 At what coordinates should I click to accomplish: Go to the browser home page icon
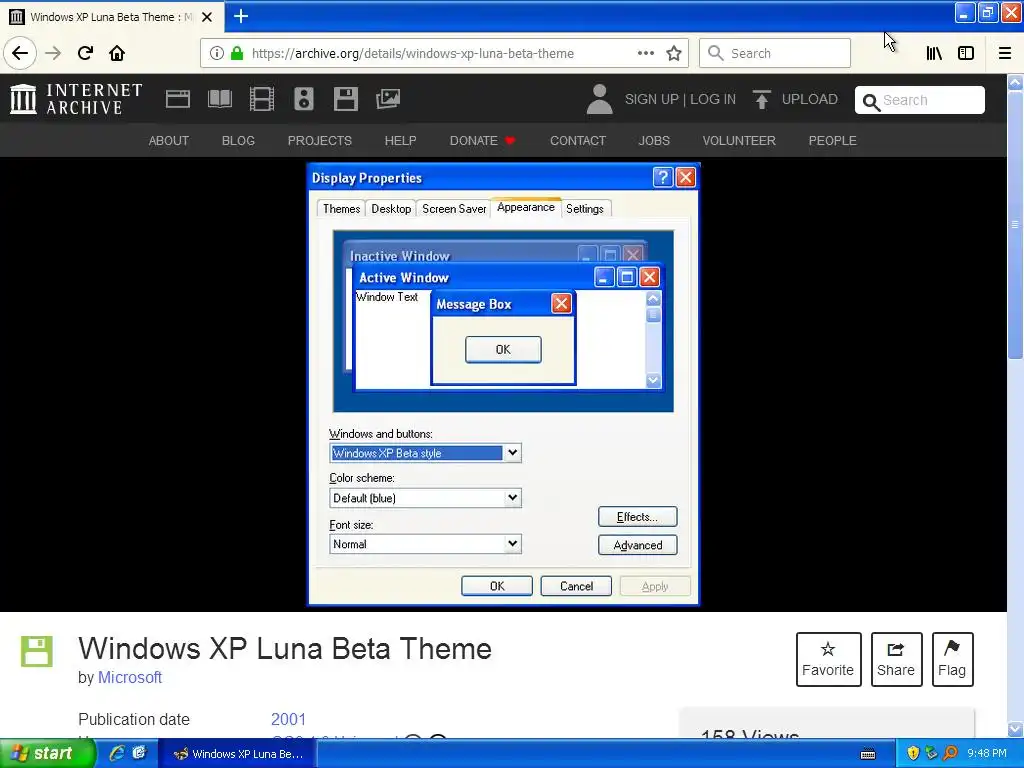pos(117,53)
